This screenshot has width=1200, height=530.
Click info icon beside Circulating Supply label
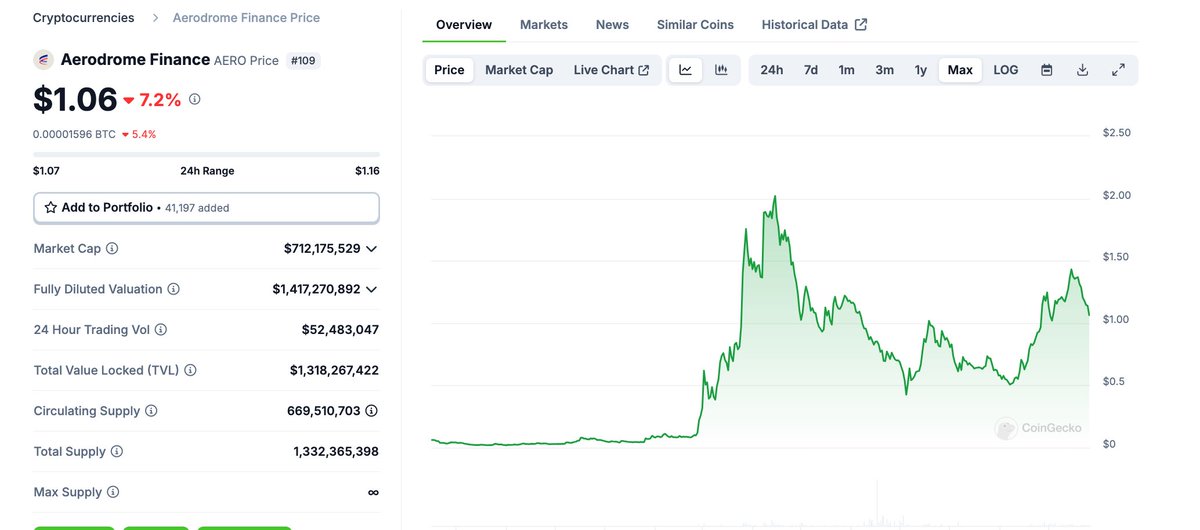(151, 411)
